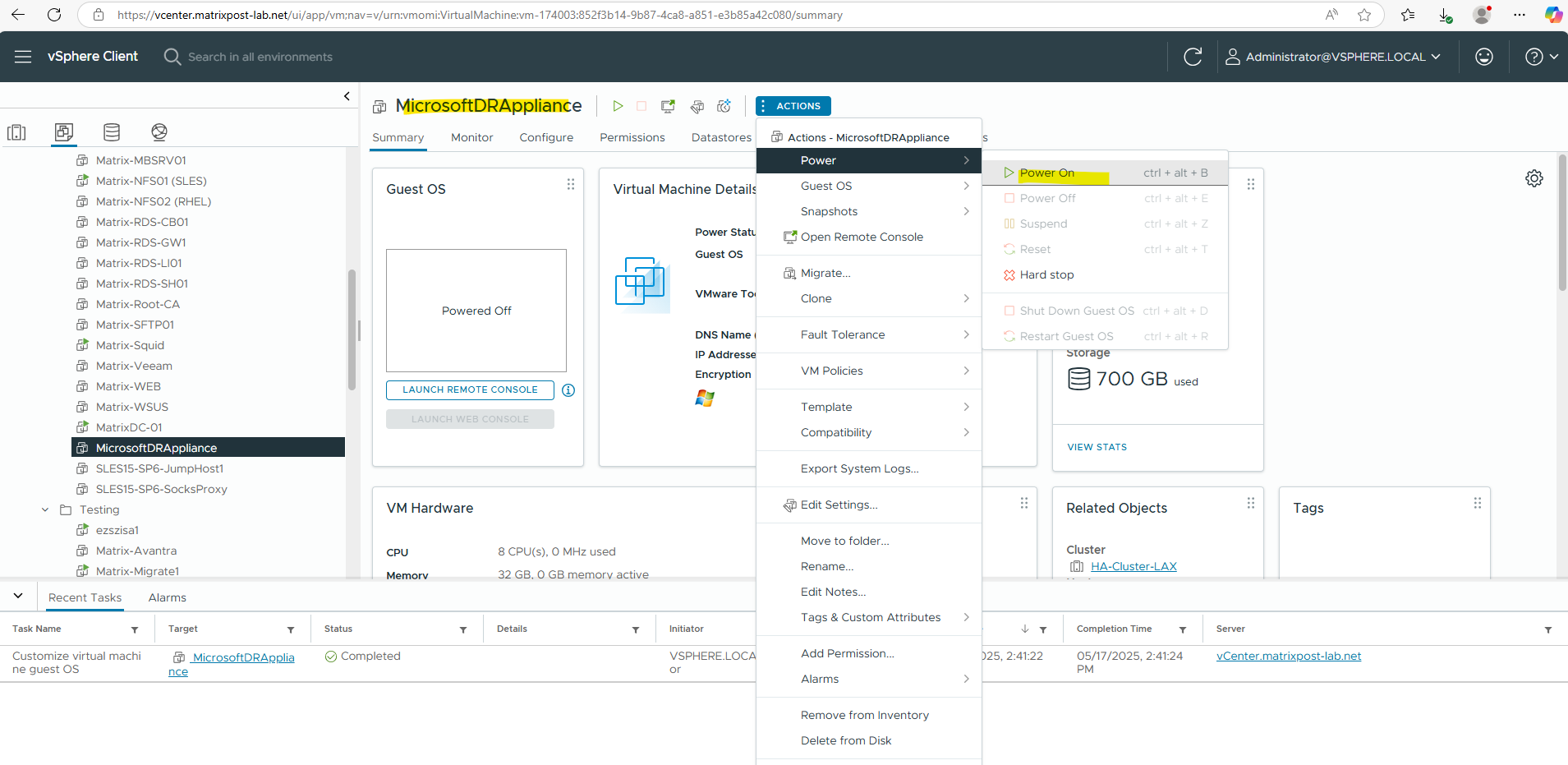The height and width of the screenshot is (765, 1568).
Task: Choose Move to folder... entry
Action: [x=869, y=541]
